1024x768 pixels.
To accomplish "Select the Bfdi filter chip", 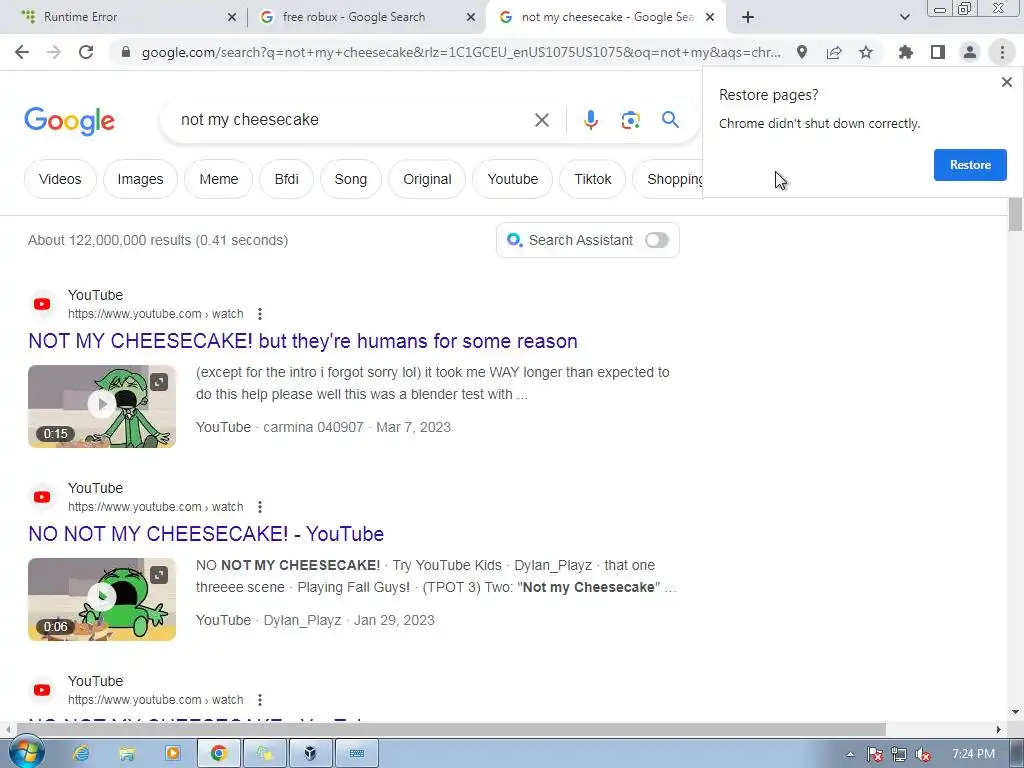I will [287, 179].
